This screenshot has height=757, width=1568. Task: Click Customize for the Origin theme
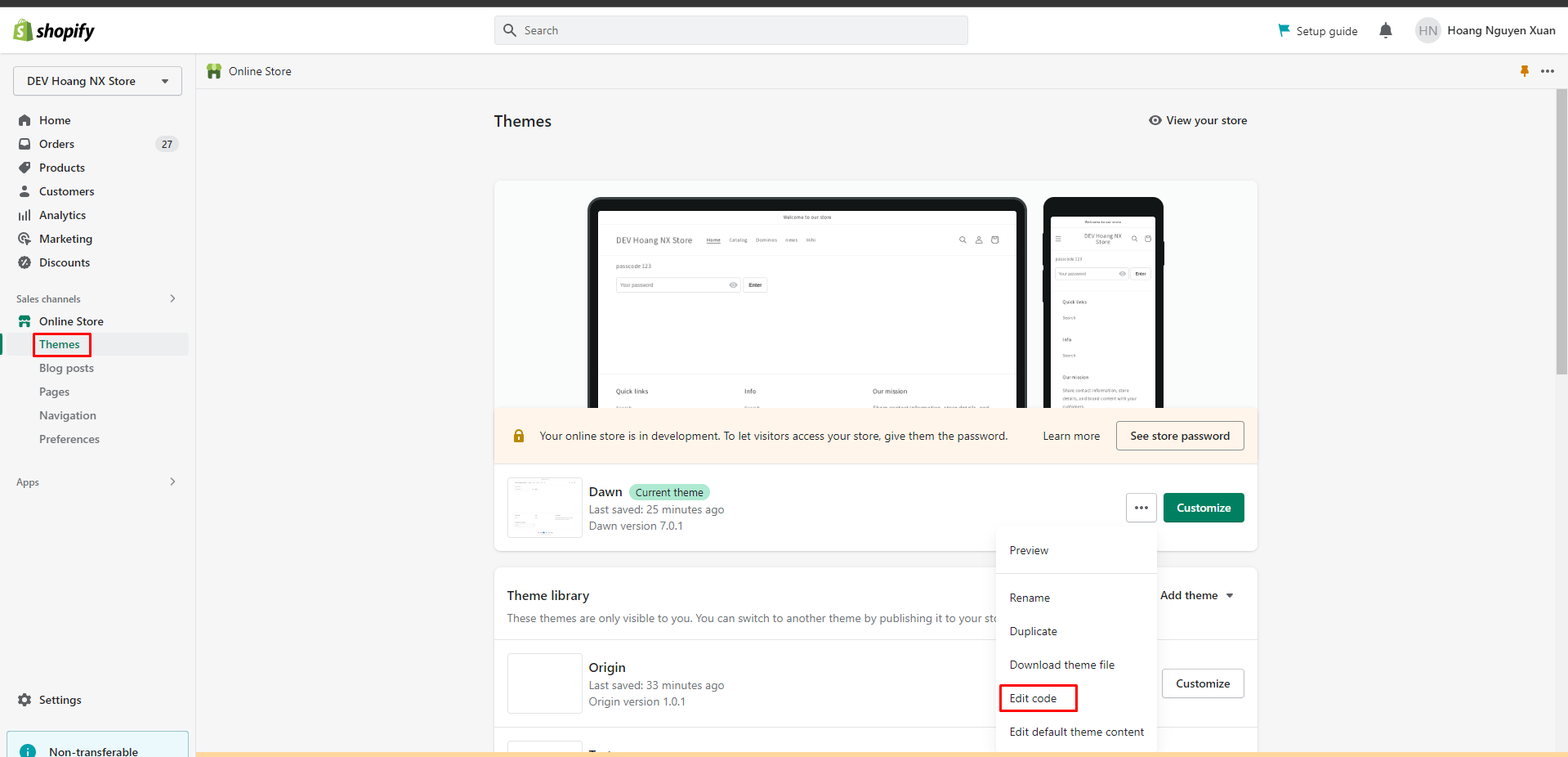(x=1203, y=683)
